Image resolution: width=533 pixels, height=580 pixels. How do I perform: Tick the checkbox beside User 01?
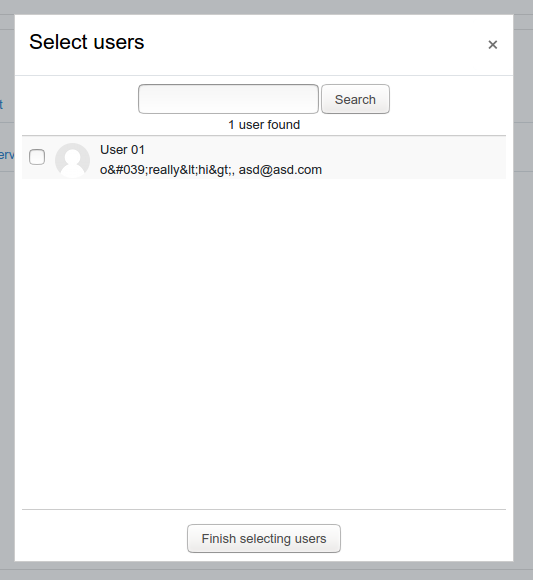click(x=37, y=157)
